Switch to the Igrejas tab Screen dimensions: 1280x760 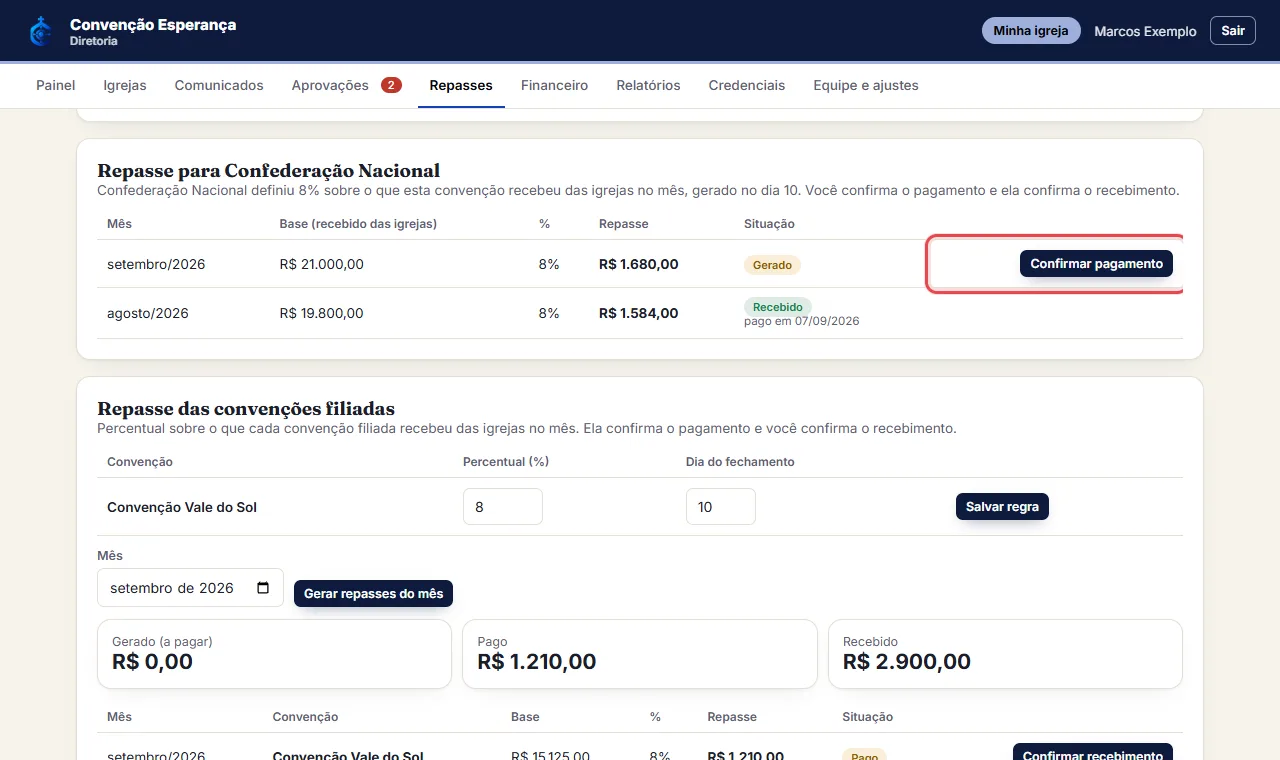point(125,85)
